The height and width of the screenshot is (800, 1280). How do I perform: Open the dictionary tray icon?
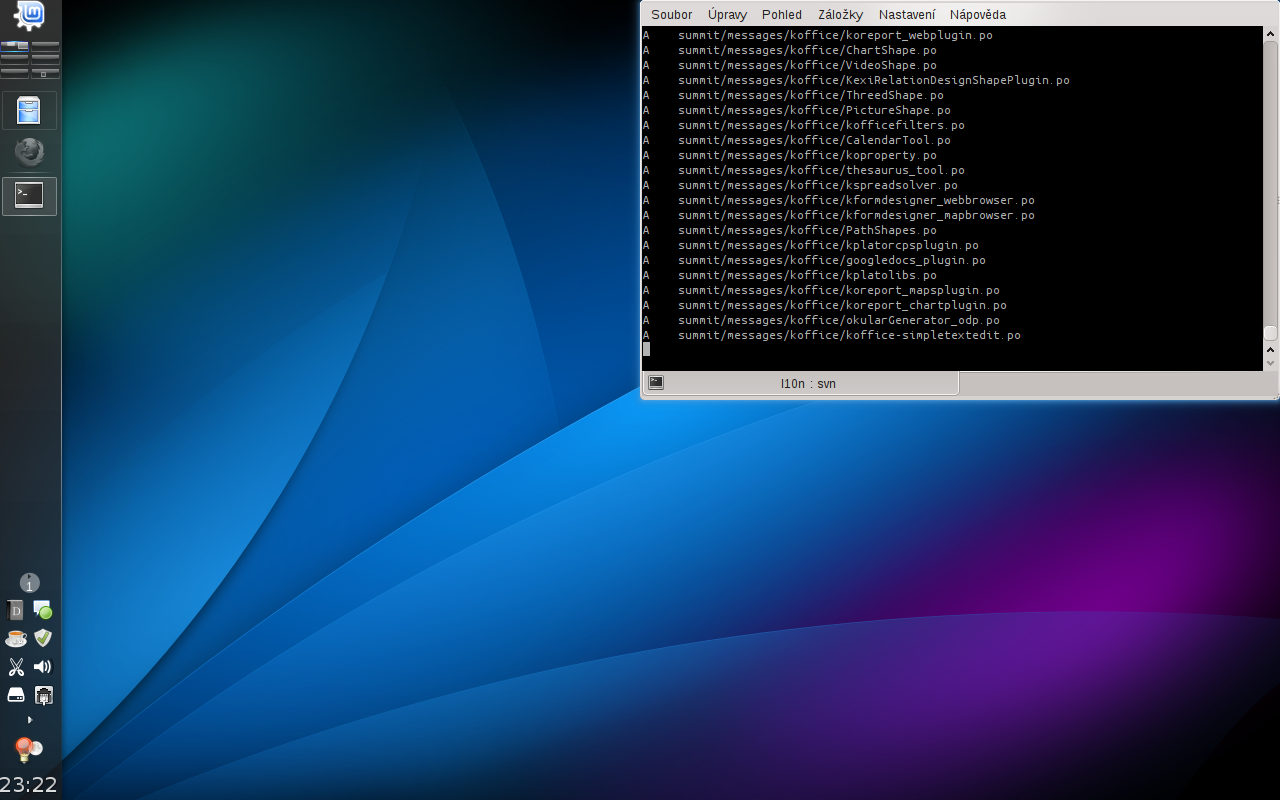click(x=16, y=610)
